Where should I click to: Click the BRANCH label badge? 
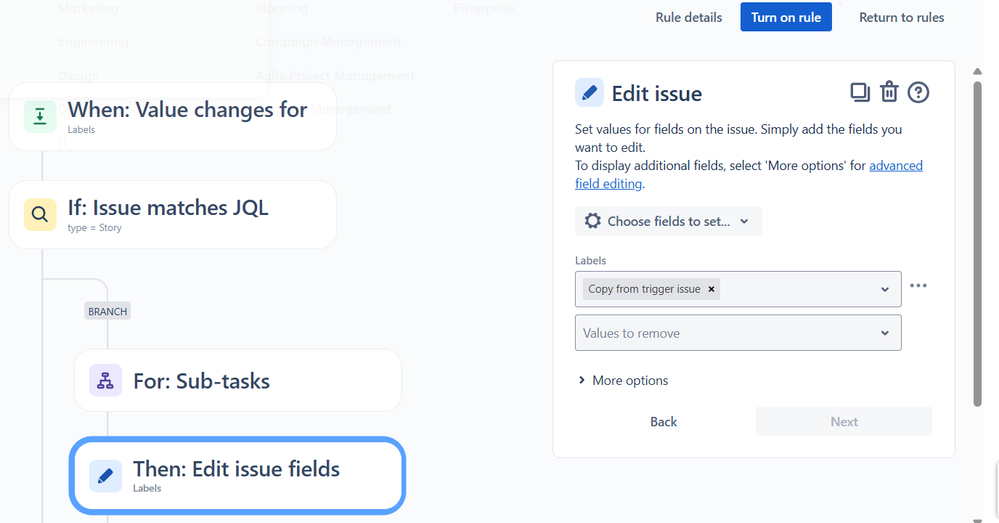point(108,311)
